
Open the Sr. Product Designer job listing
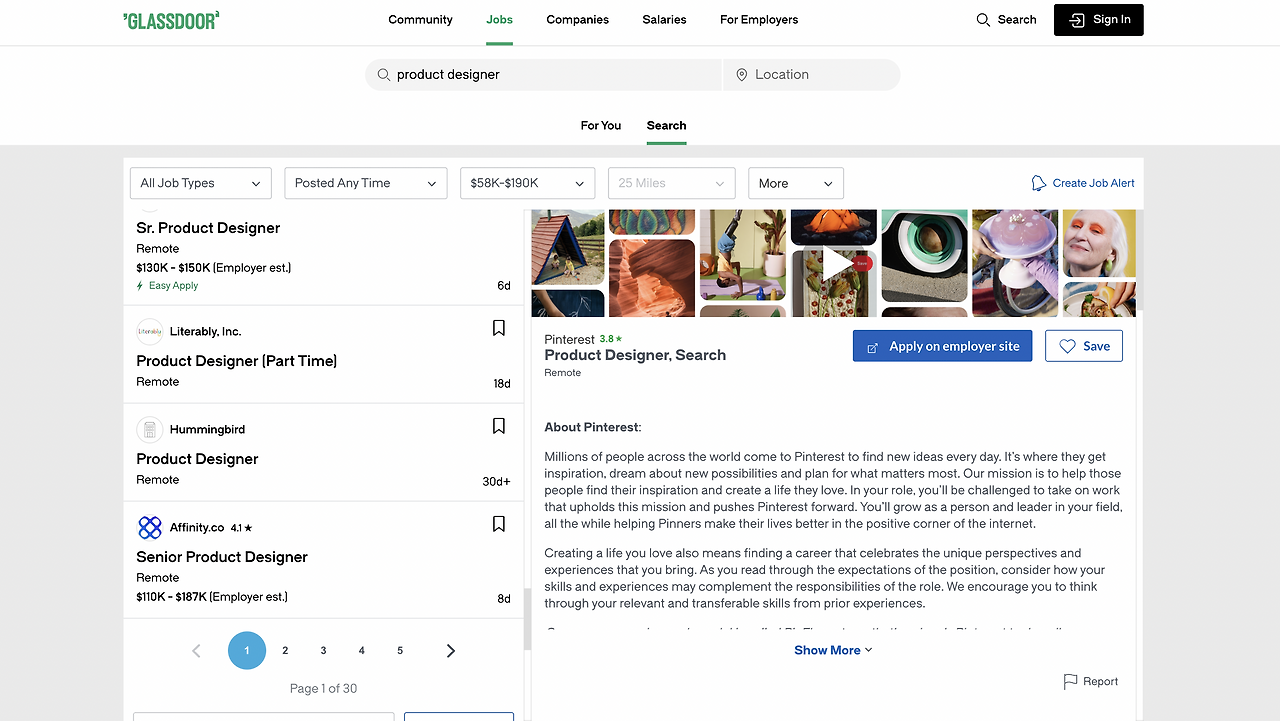[x=208, y=228]
